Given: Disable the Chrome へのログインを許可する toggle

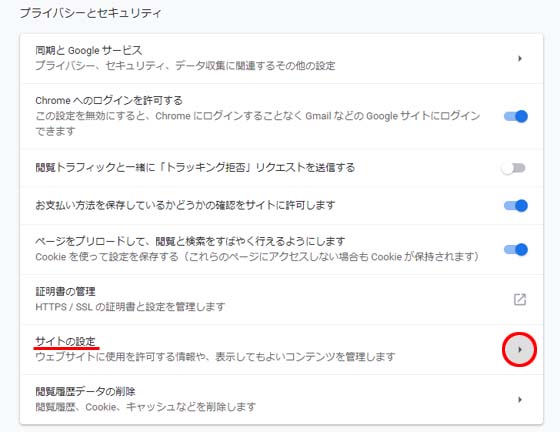Looking at the screenshot, I should coord(515,116).
